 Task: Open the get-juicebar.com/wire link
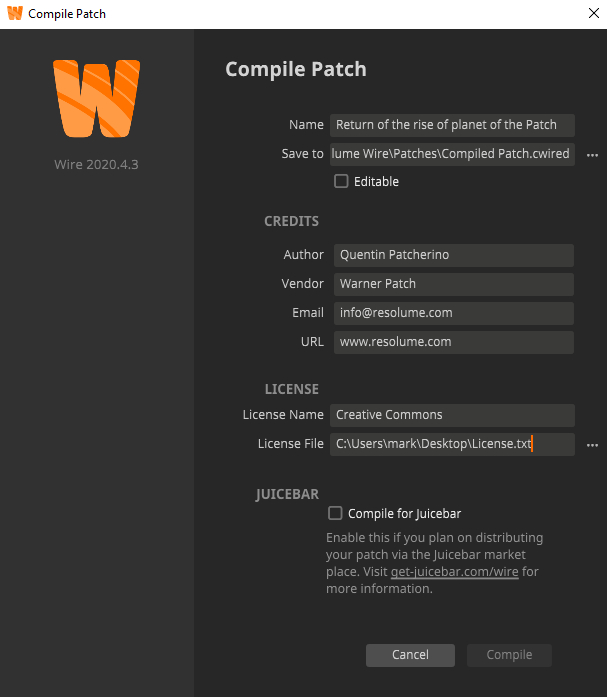(455, 572)
